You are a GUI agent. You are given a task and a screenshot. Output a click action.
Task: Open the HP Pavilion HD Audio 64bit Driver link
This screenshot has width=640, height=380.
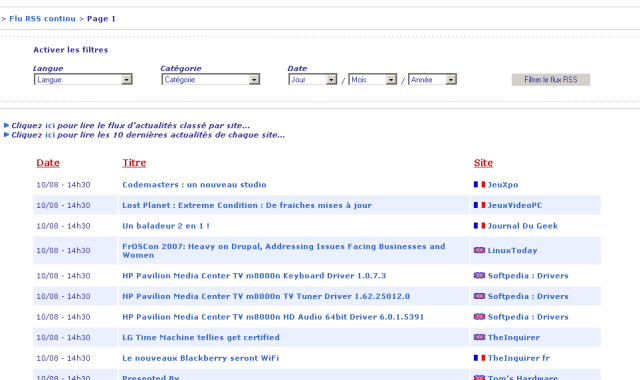[x=273, y=317]
